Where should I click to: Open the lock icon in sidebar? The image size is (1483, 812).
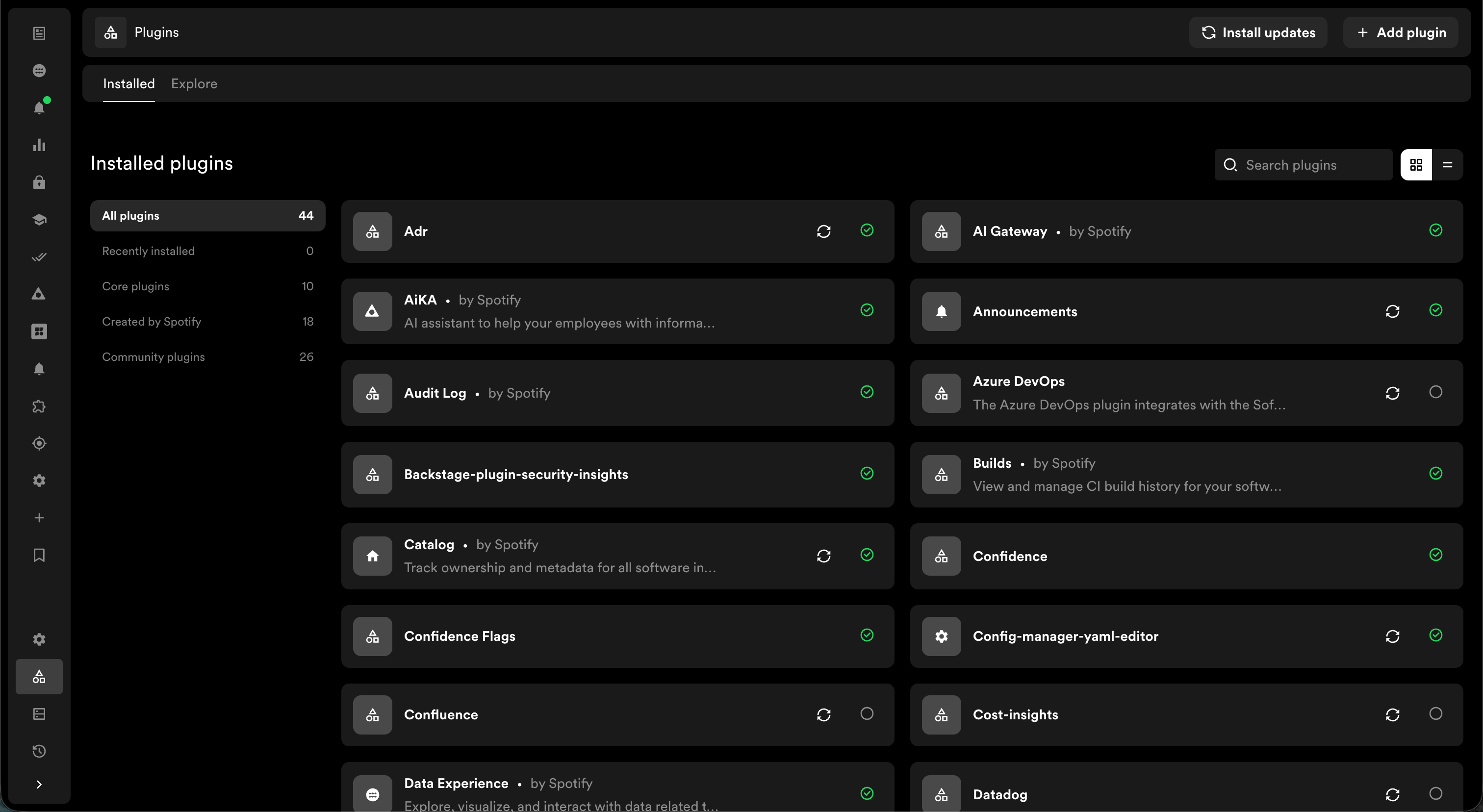pyautogui.click(x=39, y=182)
